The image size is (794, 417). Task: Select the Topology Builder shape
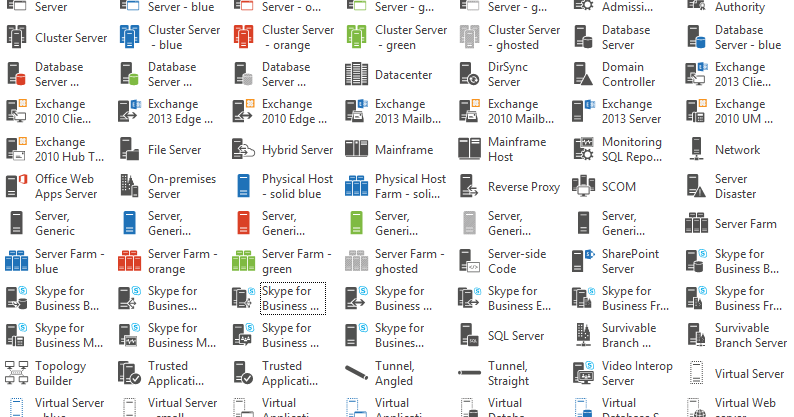(x=16, y=372)
